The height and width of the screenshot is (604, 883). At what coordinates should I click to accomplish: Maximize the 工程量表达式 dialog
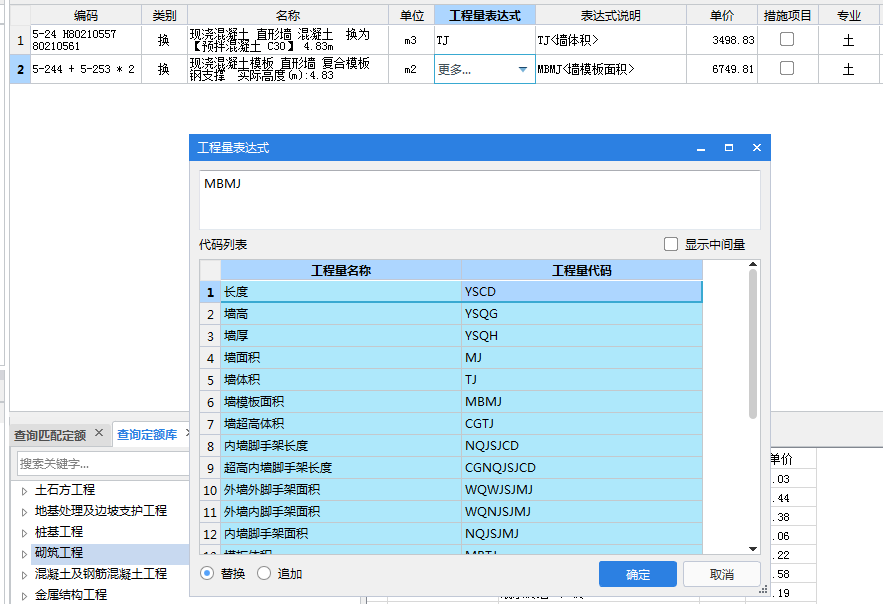pos(729,147)
